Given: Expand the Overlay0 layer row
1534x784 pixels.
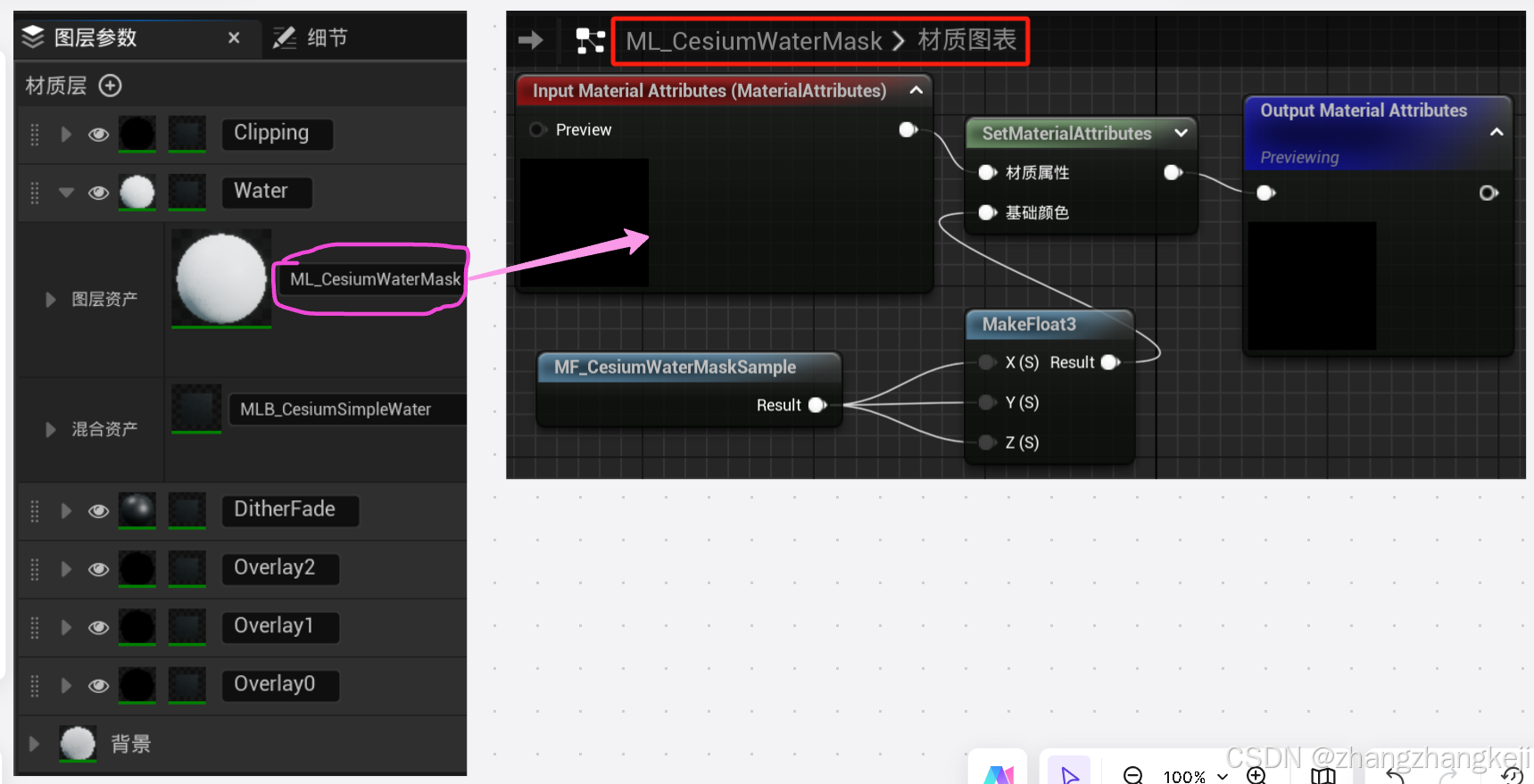Looking at the screenshot, I should [66, 685].
